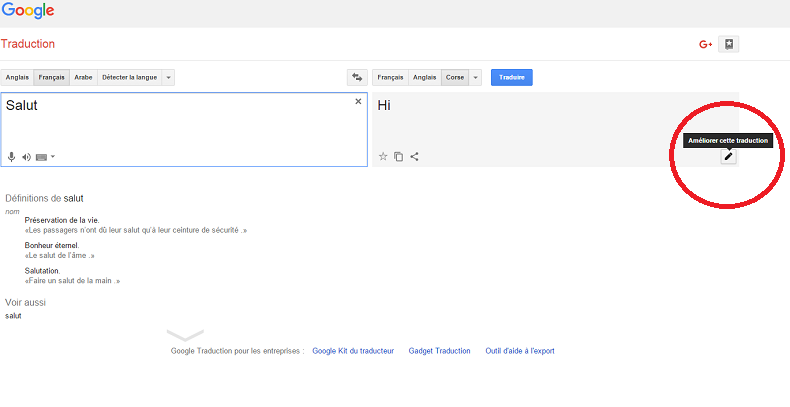Click the translated text Hi
Screen dimensions: 790x407
(384, 105)
